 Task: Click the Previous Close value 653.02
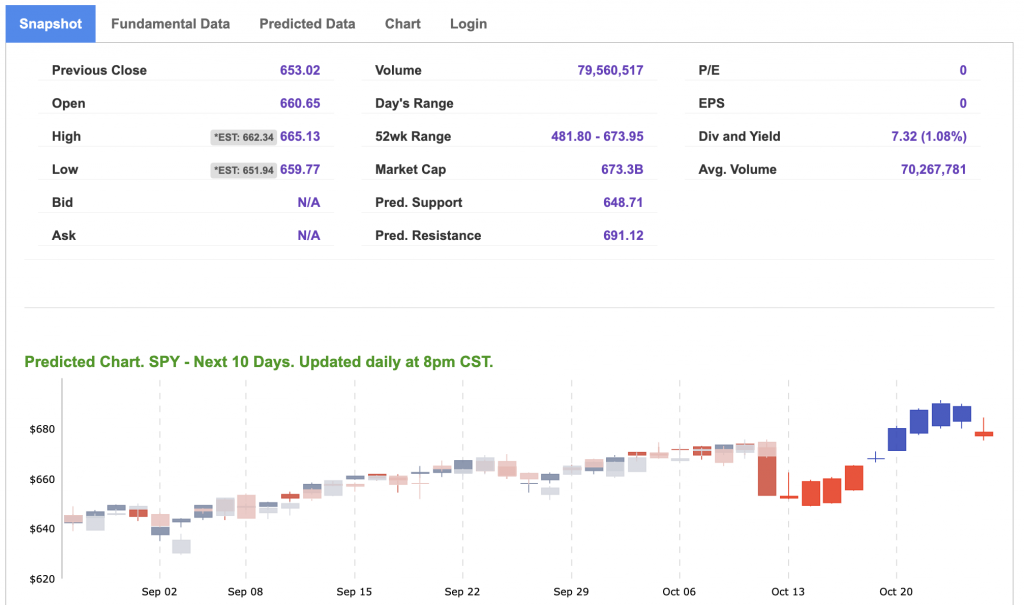300,71
